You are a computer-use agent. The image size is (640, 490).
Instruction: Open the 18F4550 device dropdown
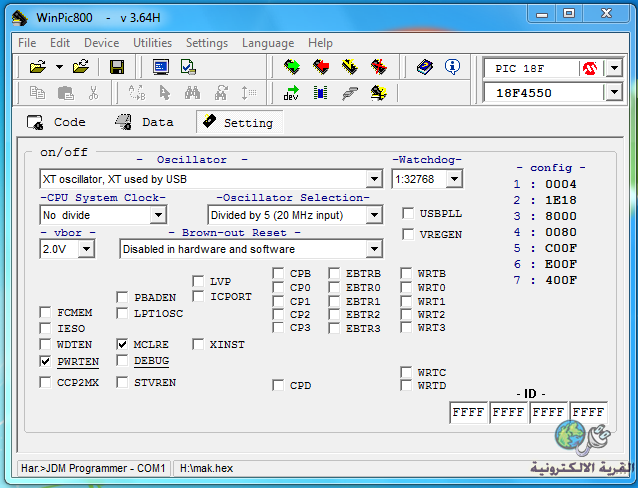(614, 93)
